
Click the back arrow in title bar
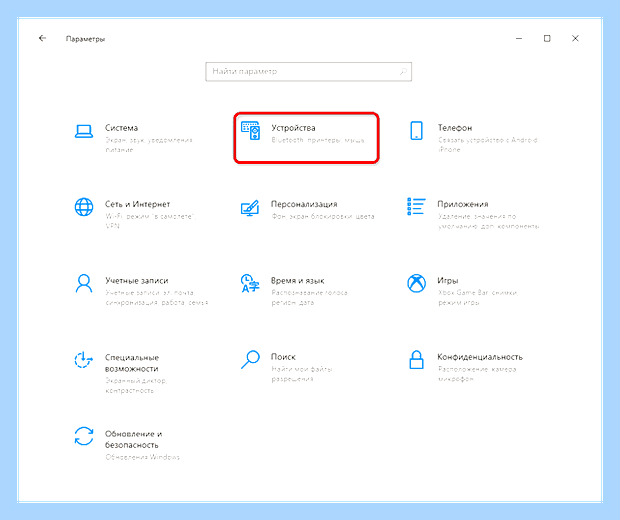[42, 38]
